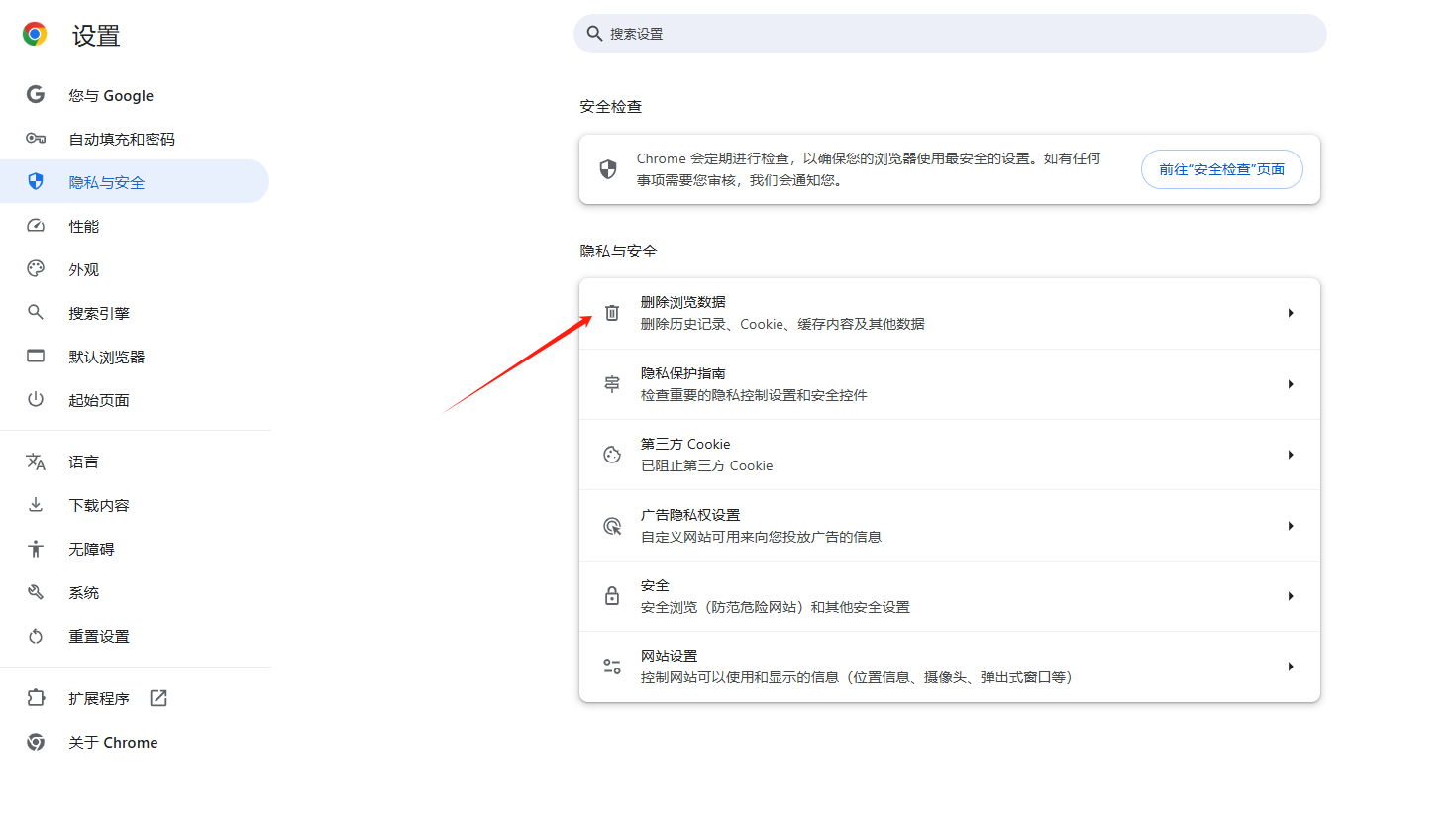Screen dimensions: 1456x822
Task: Expand the 安全 row arrow
Action: (x=1291, y=596)
